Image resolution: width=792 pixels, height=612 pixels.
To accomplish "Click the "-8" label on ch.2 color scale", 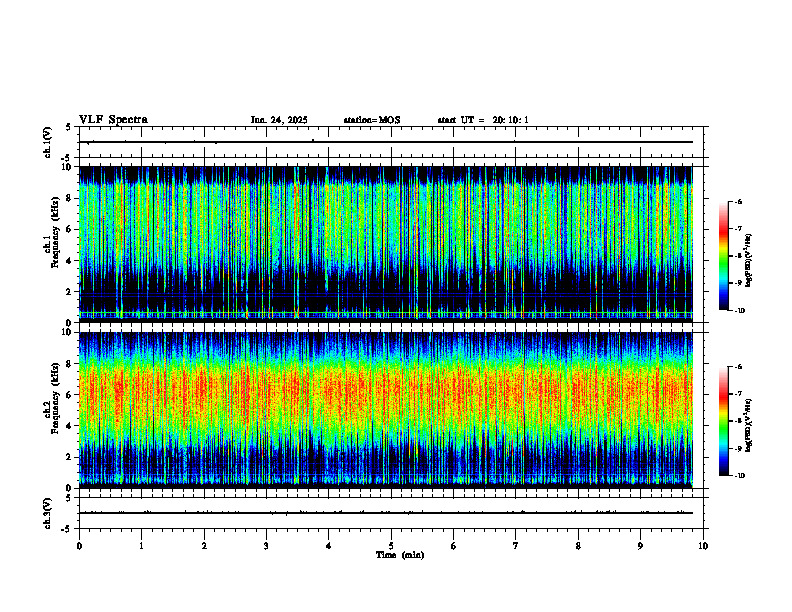I will (x=738, y=421).
